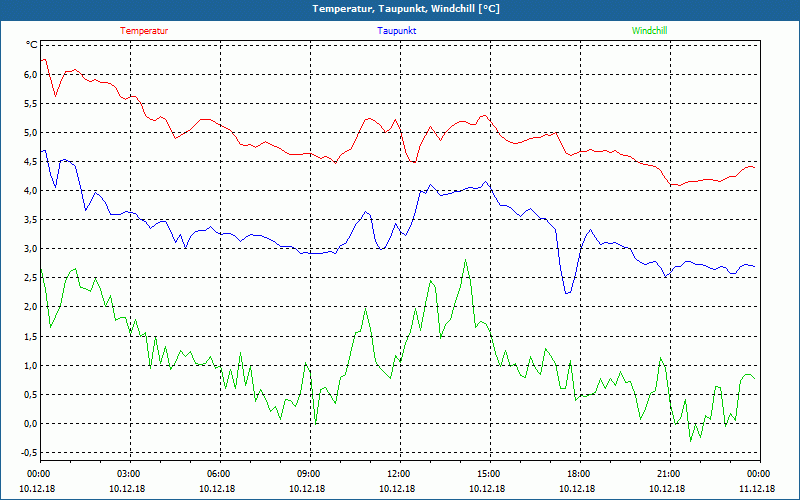
Task: Click the 6,0 y-axis value
Action: point(31,74)
